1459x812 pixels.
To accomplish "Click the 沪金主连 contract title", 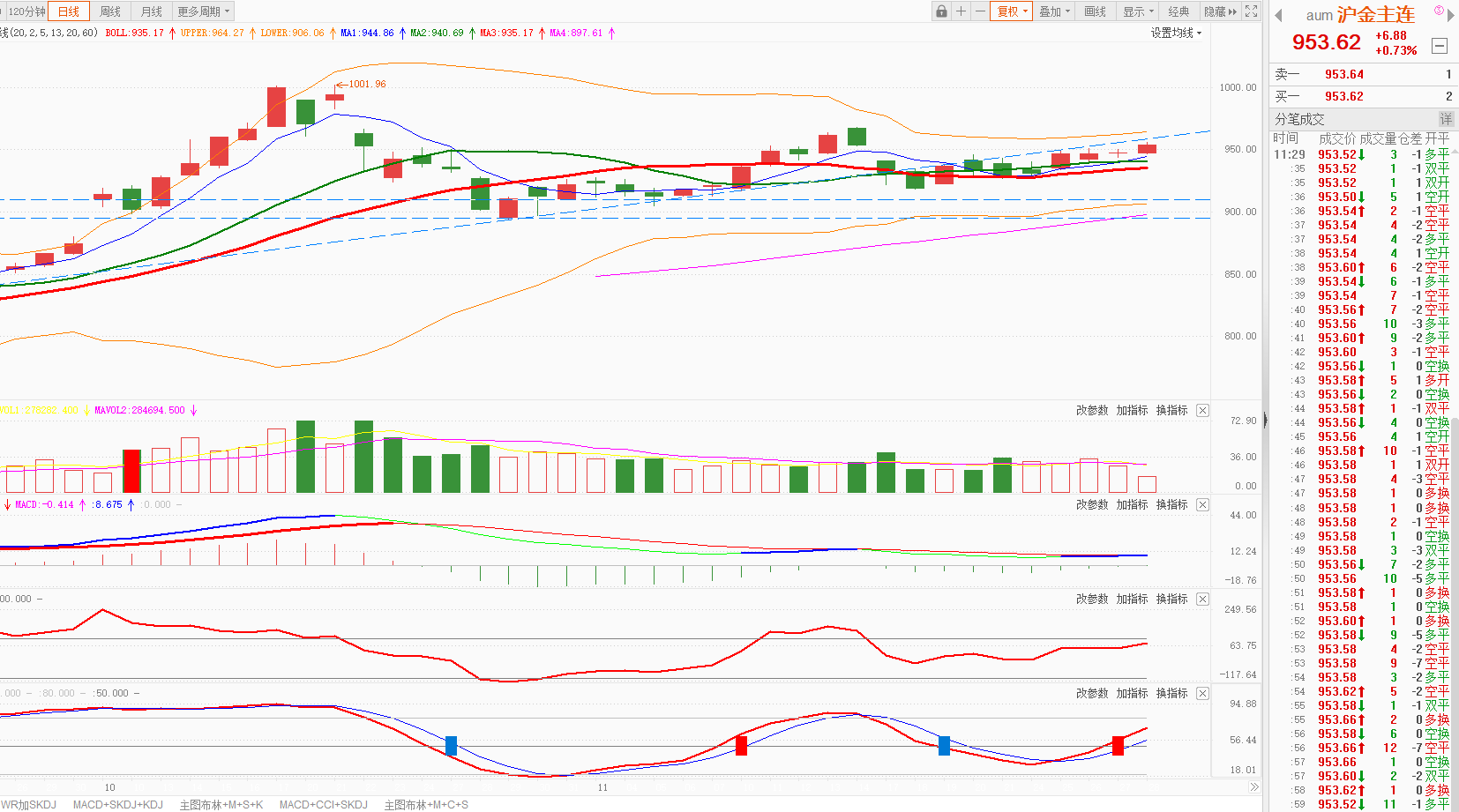I will (1376, 15).
